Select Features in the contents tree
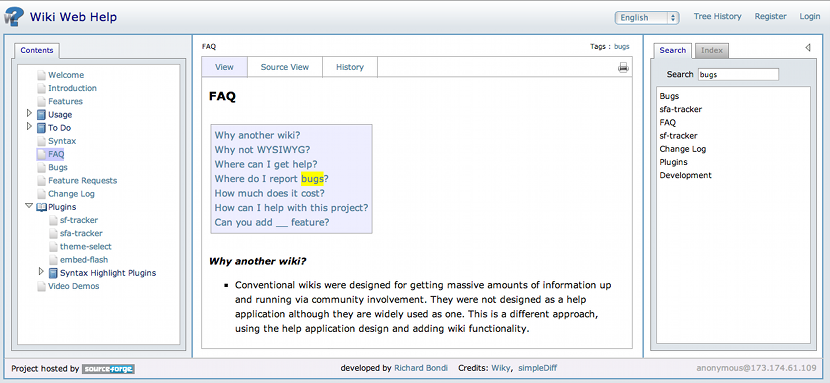 coord(65,102)
